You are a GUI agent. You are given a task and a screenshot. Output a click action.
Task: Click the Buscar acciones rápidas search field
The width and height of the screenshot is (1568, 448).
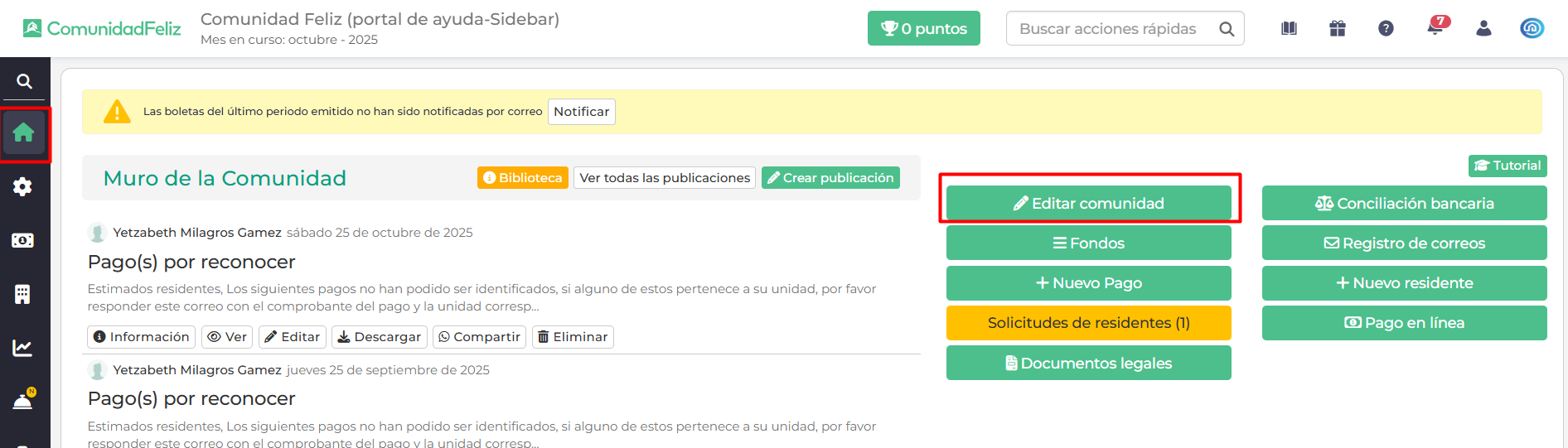1111,29
